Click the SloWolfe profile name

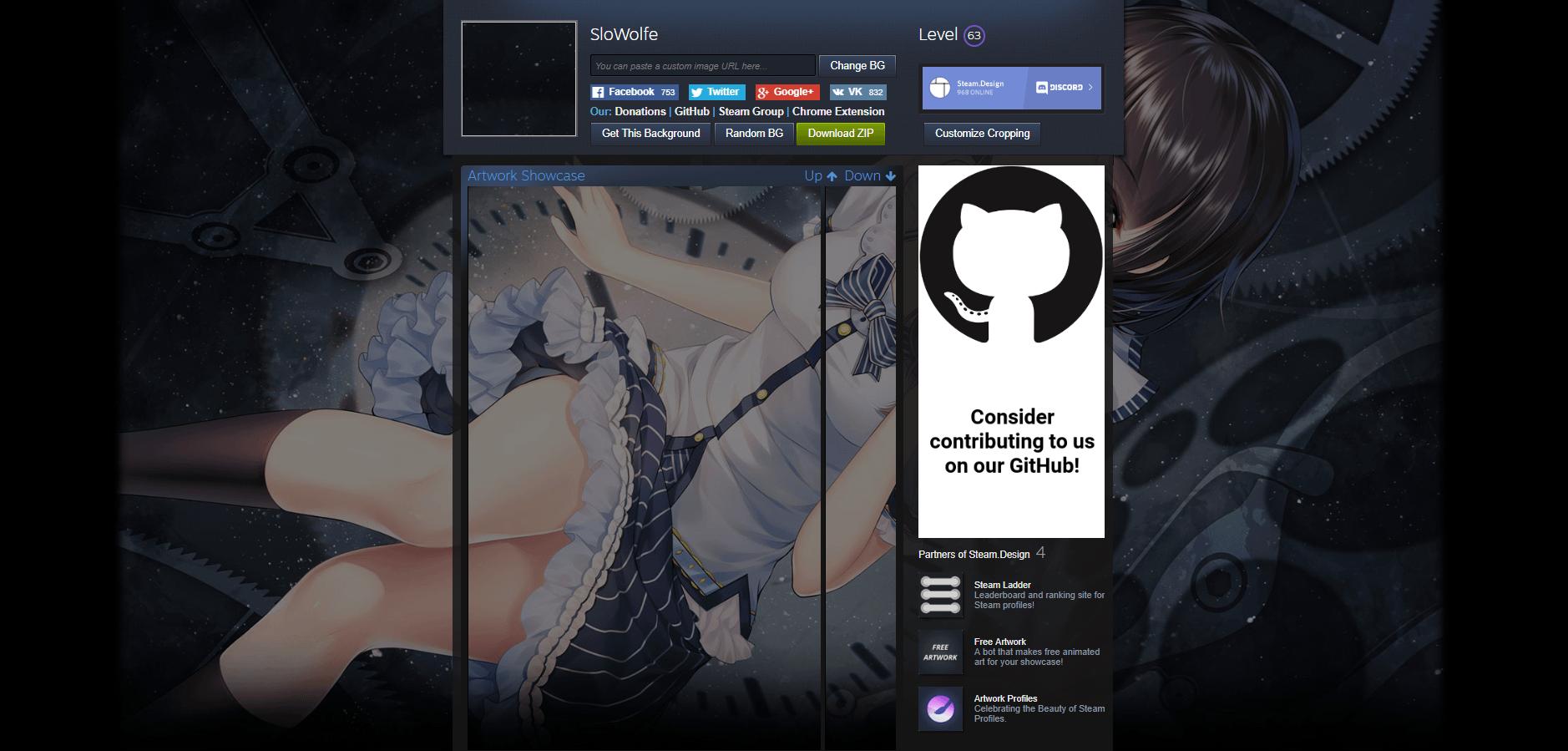click(624, 34)
